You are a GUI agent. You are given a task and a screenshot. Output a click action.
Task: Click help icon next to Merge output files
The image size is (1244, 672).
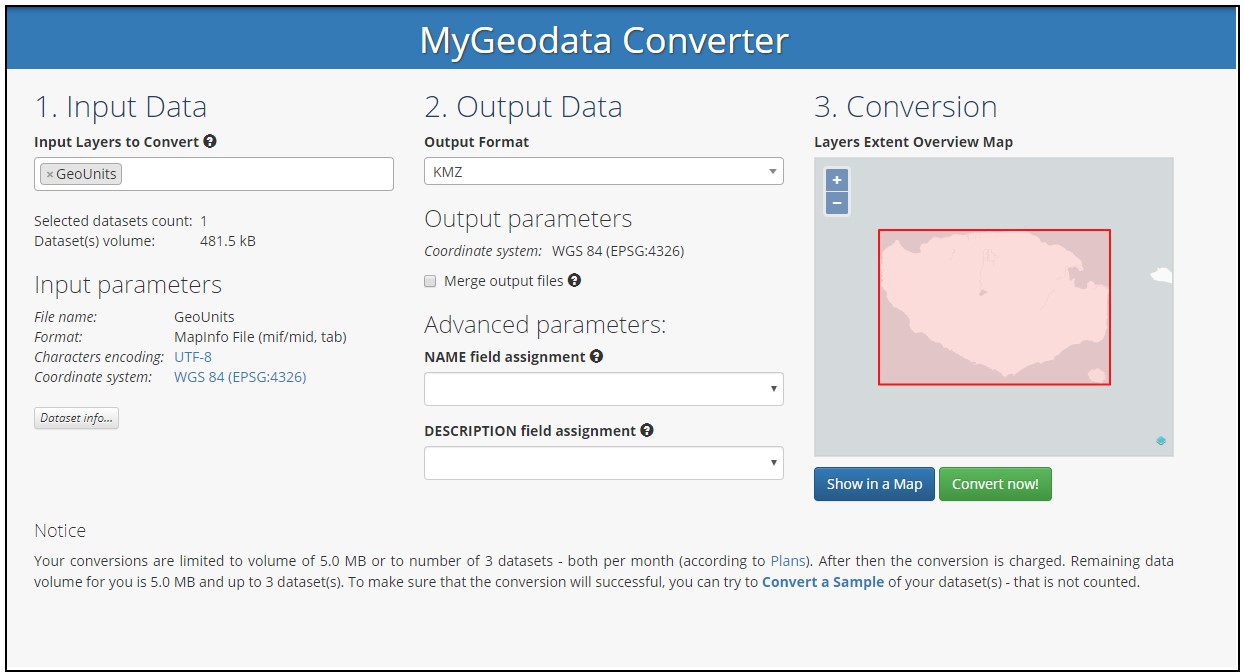pyautogui.click(x=574, y=281)
